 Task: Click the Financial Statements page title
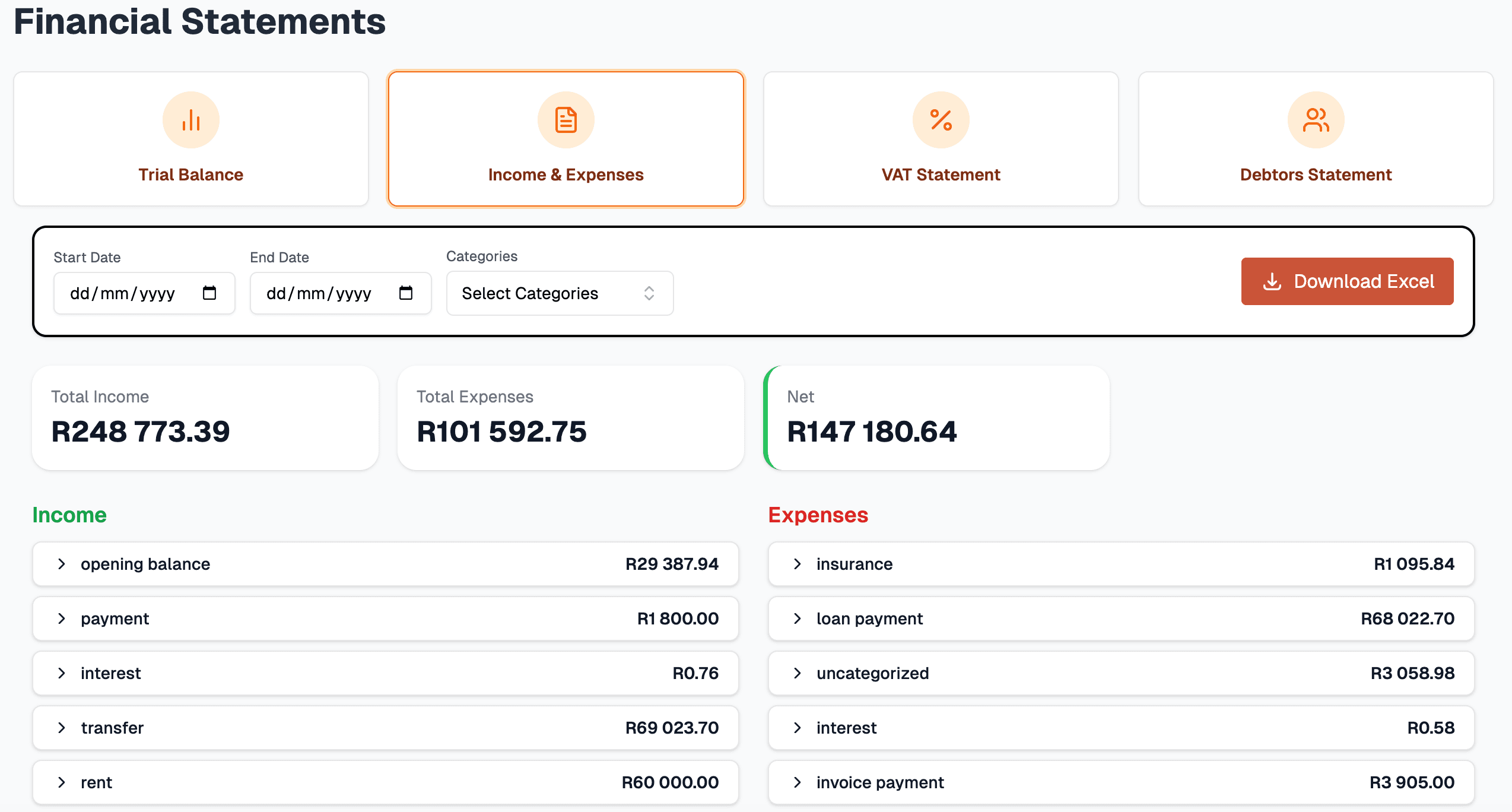199,21
